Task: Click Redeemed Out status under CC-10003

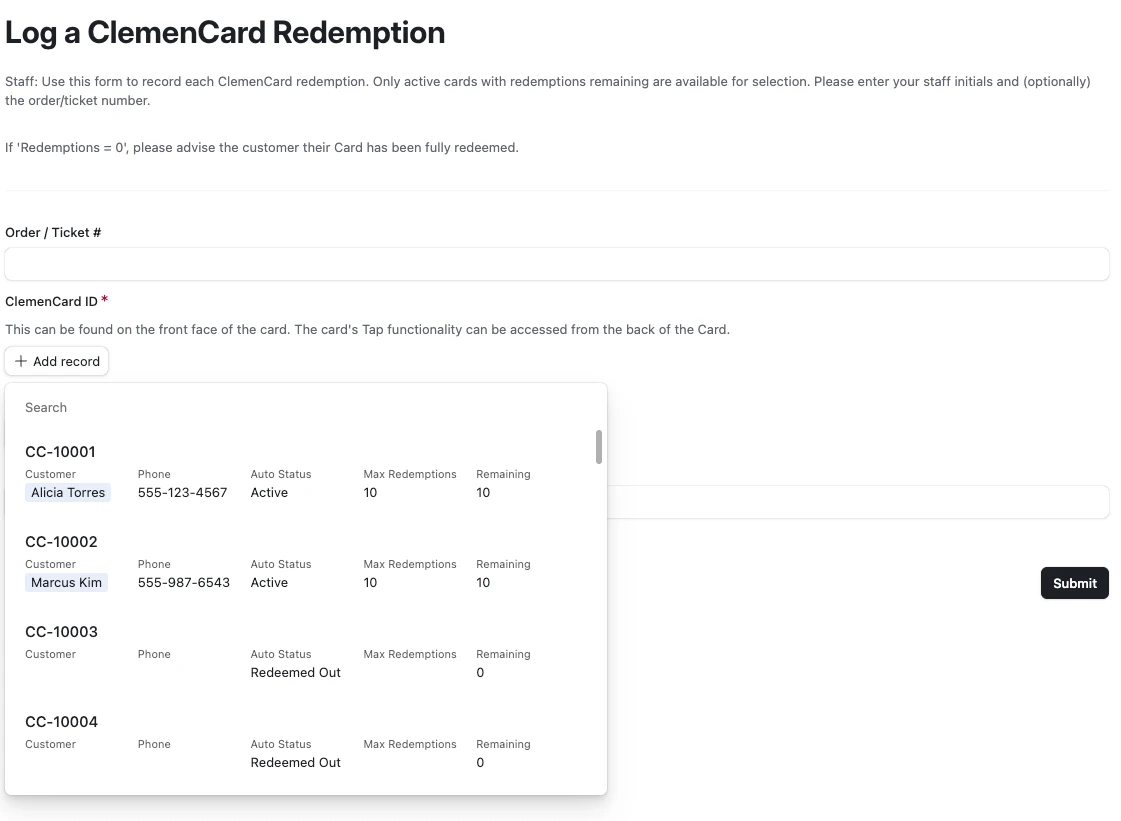Action: click(x=295, y=672)
